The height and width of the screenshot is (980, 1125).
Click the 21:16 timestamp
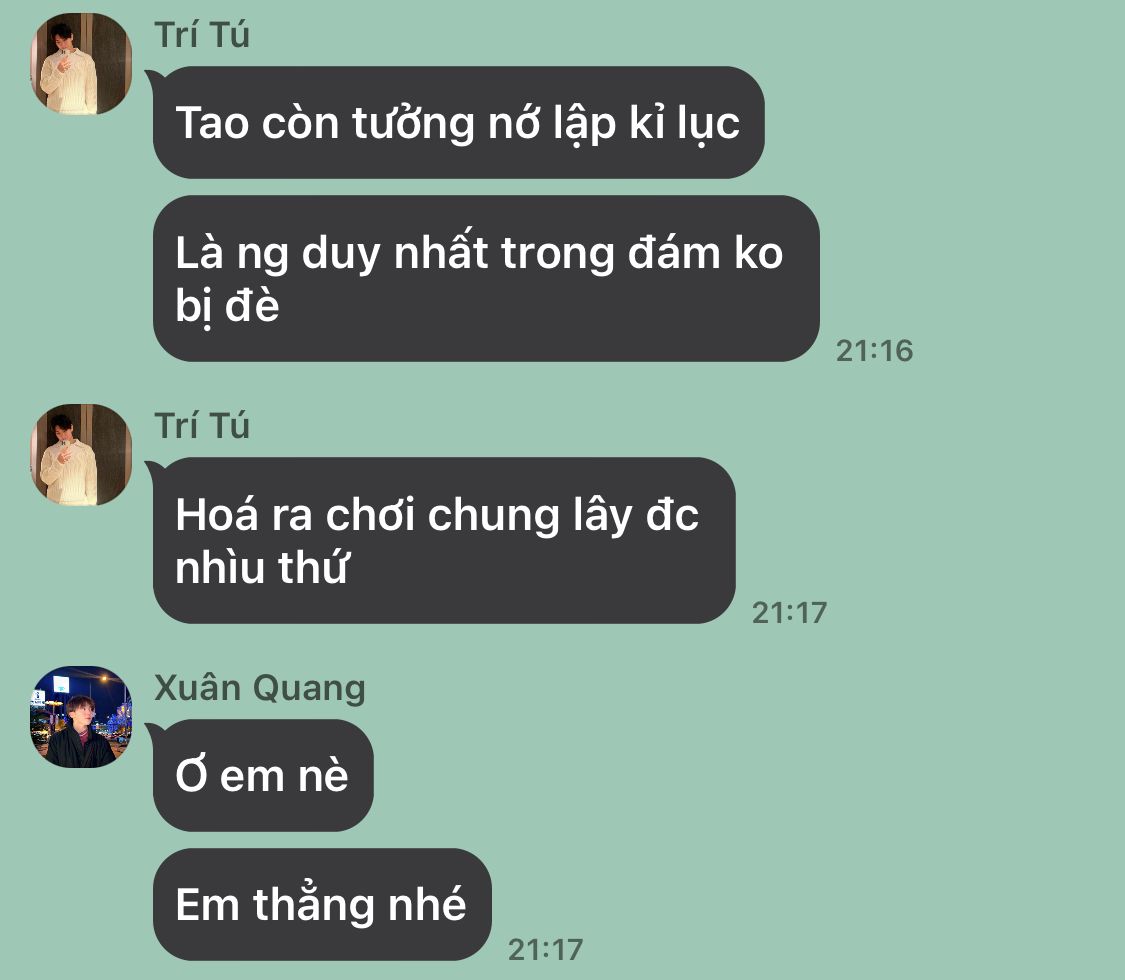[x=874, y=351]
